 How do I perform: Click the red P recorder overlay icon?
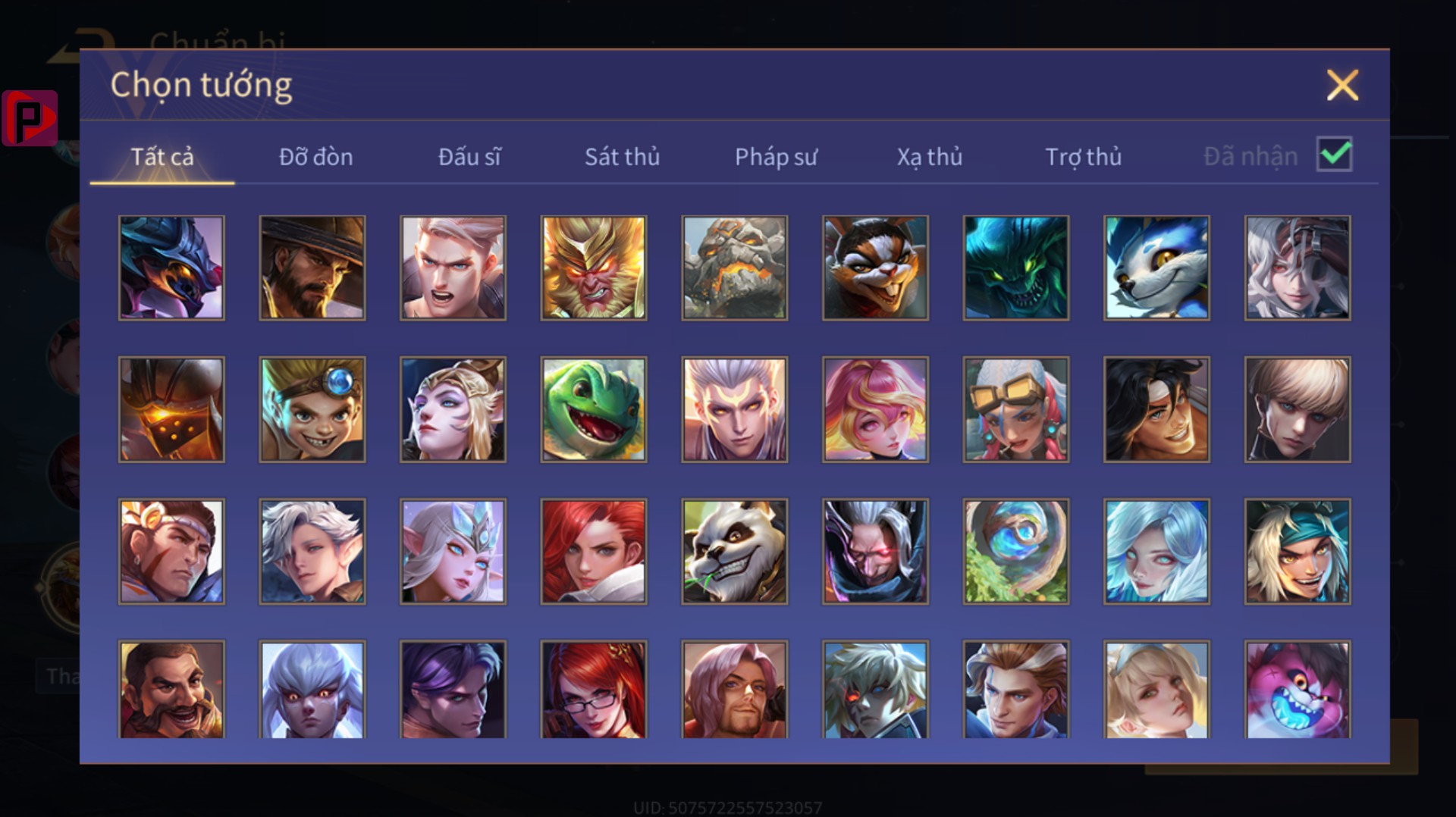tap(30, 118)
